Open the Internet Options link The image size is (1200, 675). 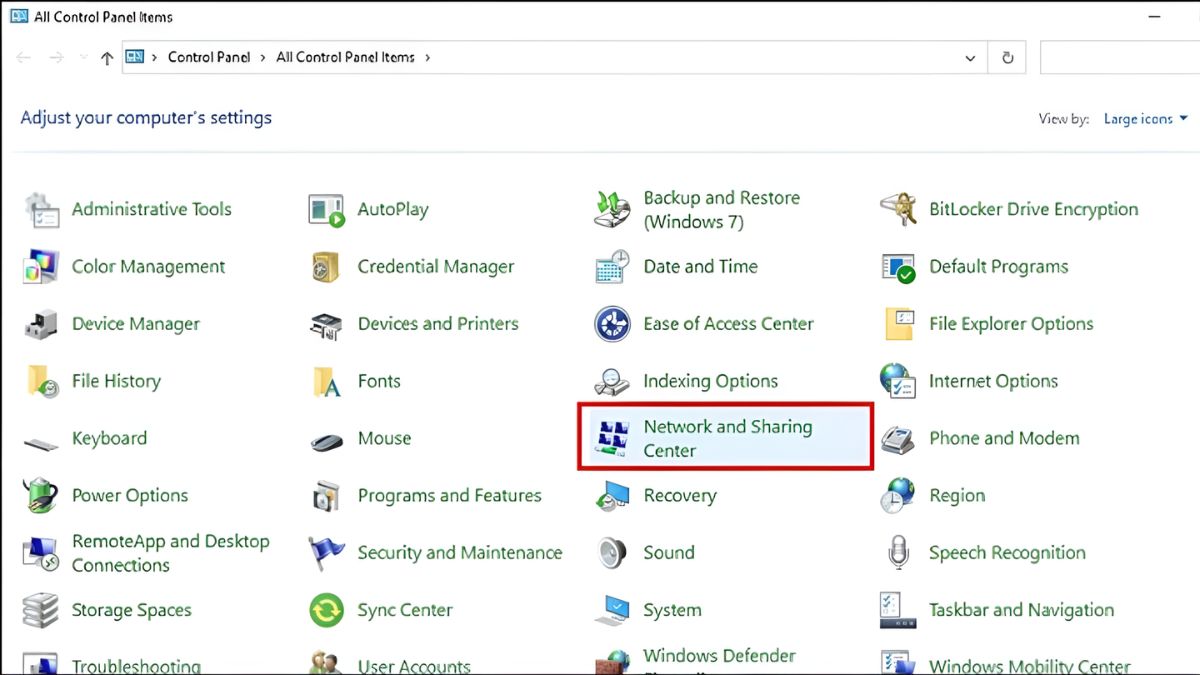pos(993,381)
